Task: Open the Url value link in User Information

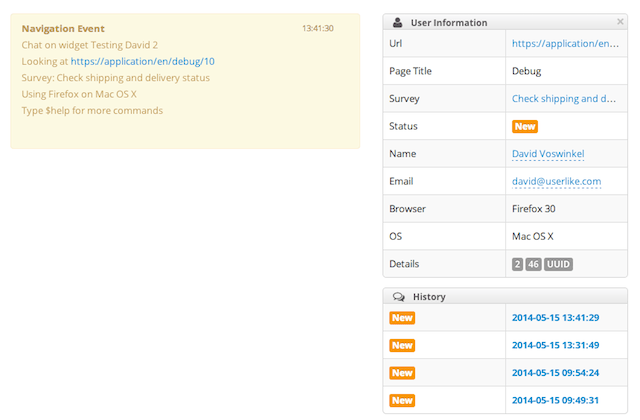Action: [x=566, y=44]
